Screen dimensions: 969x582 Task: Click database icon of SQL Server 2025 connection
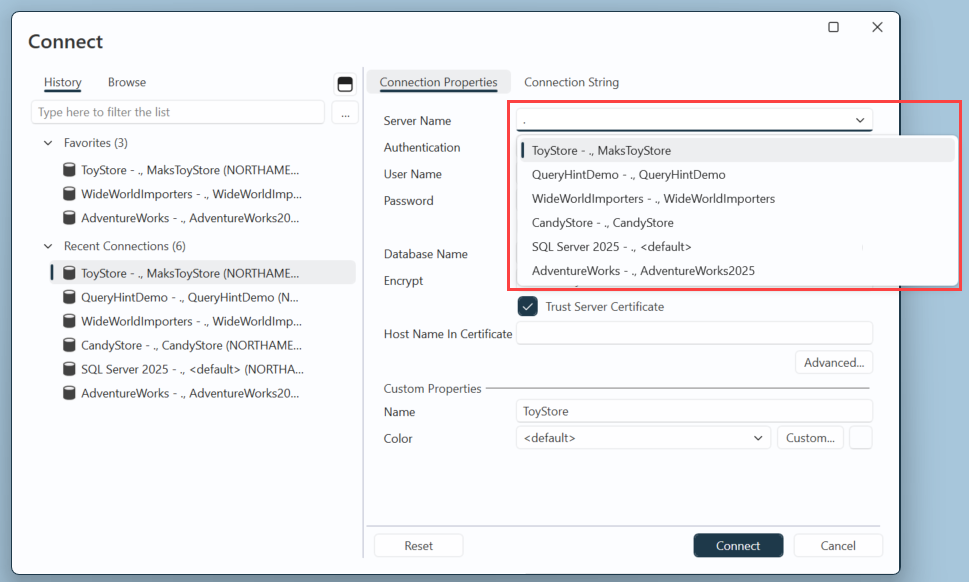69,369
